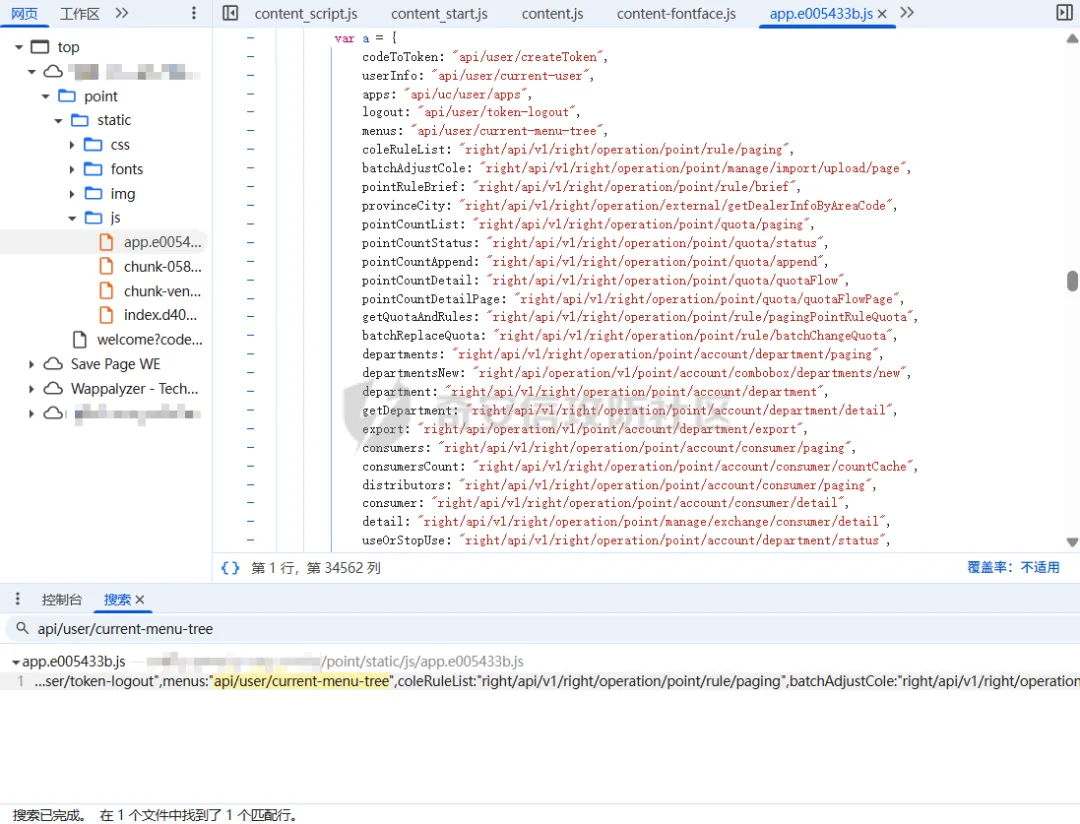Click the menus: api/user/current-menu-tree code line
The image size is (1080, 824).
pos(485,130)
